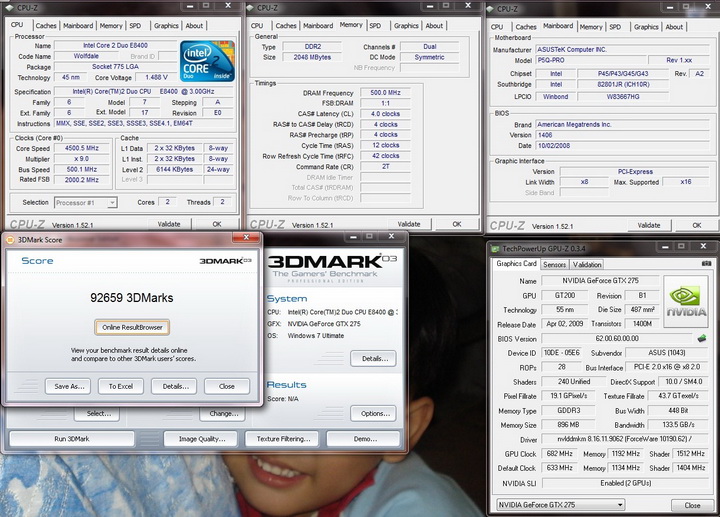Click Validate in the middle CPU-Z window

click(409, 224)
